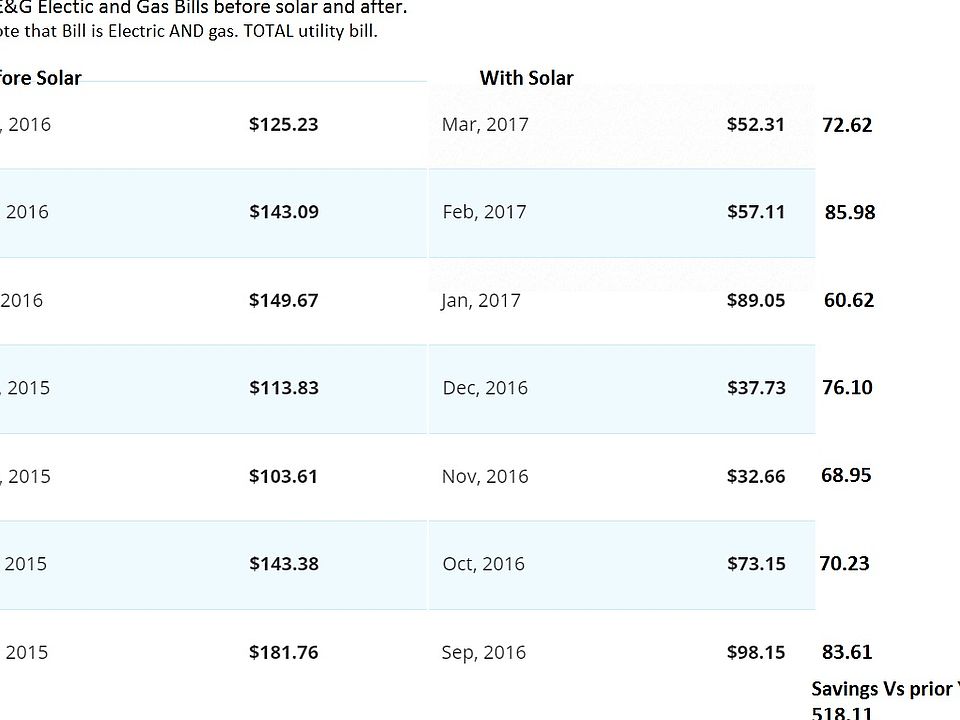Select the $73.15 October solar bill
The height and width of the screenshot is (720, 960).
click(756, 563)
